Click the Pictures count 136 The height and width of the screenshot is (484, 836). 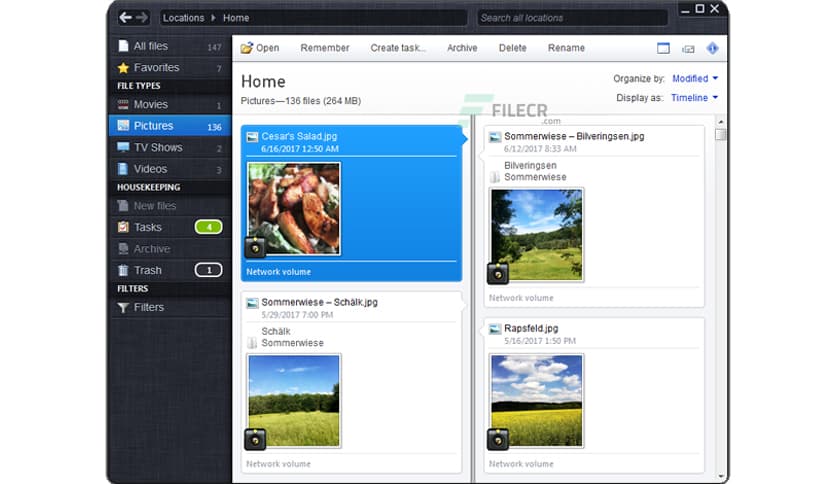pos(214,127)
